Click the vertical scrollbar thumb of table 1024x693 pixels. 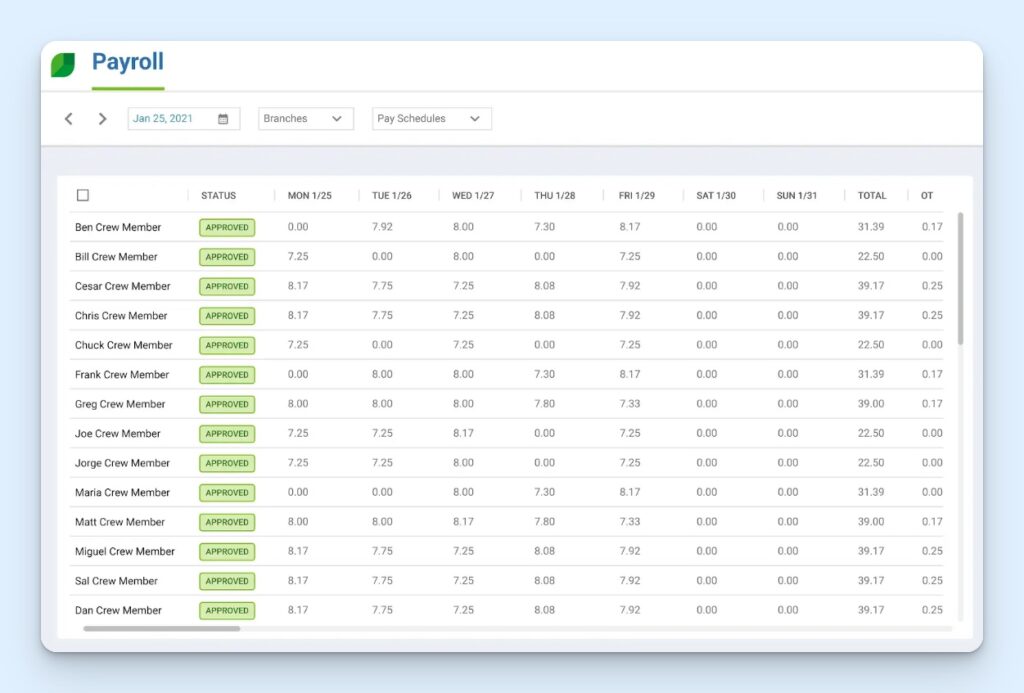[x=960, y=278]
